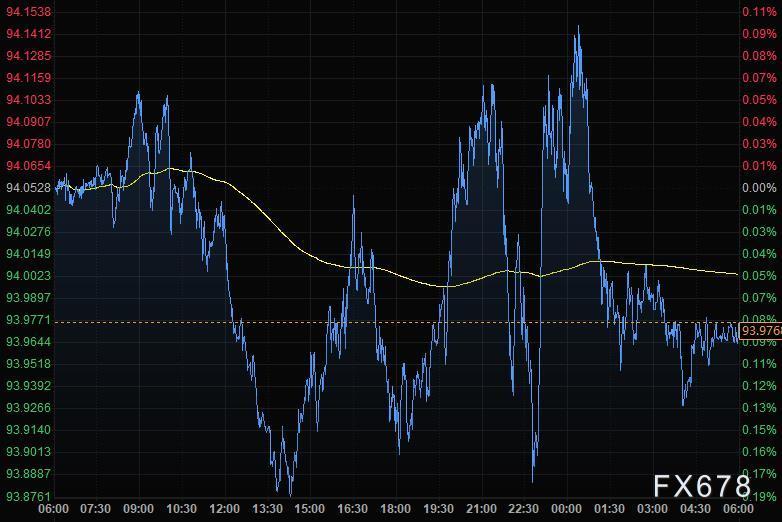
Task: Select the 94.1159 axis value
Action: coord(28,77)
